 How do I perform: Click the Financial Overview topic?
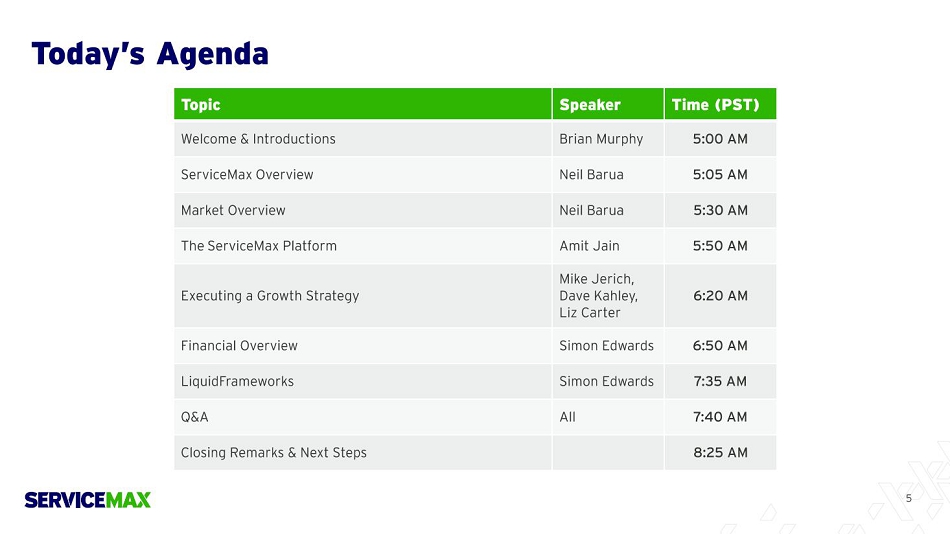[x=239, y=346]
